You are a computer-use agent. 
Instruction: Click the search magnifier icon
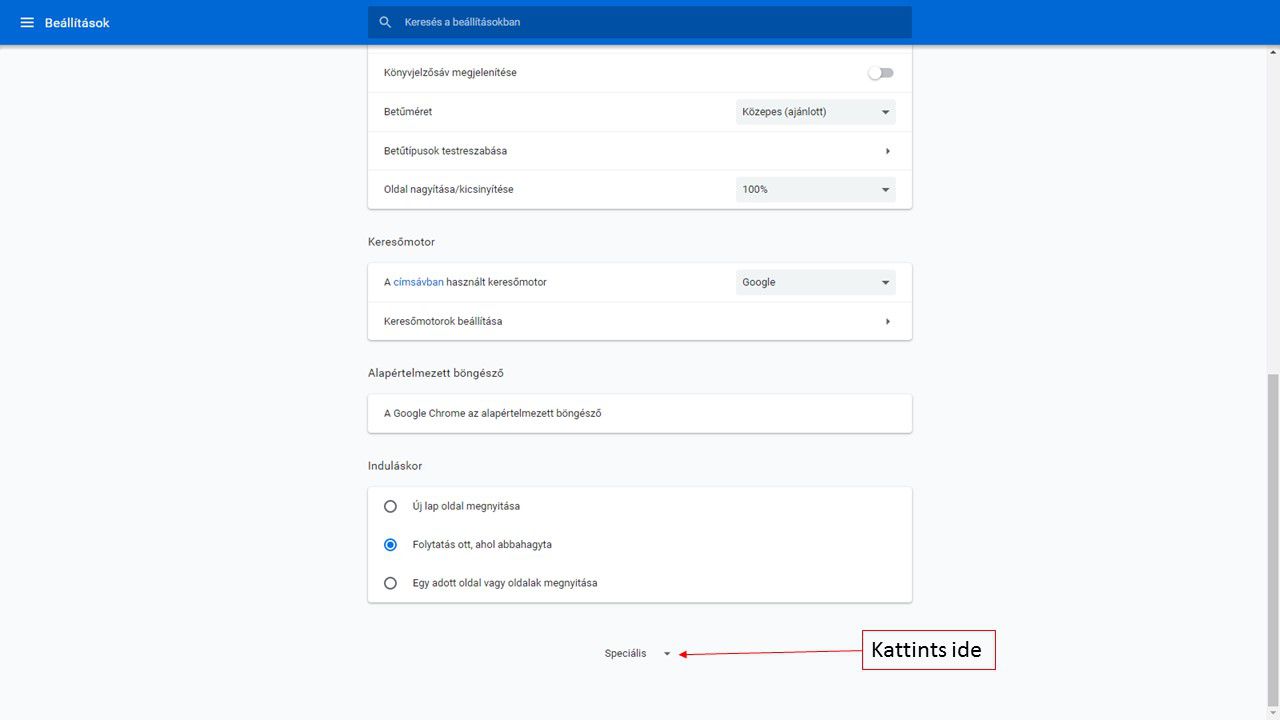[x=385, y=22]
